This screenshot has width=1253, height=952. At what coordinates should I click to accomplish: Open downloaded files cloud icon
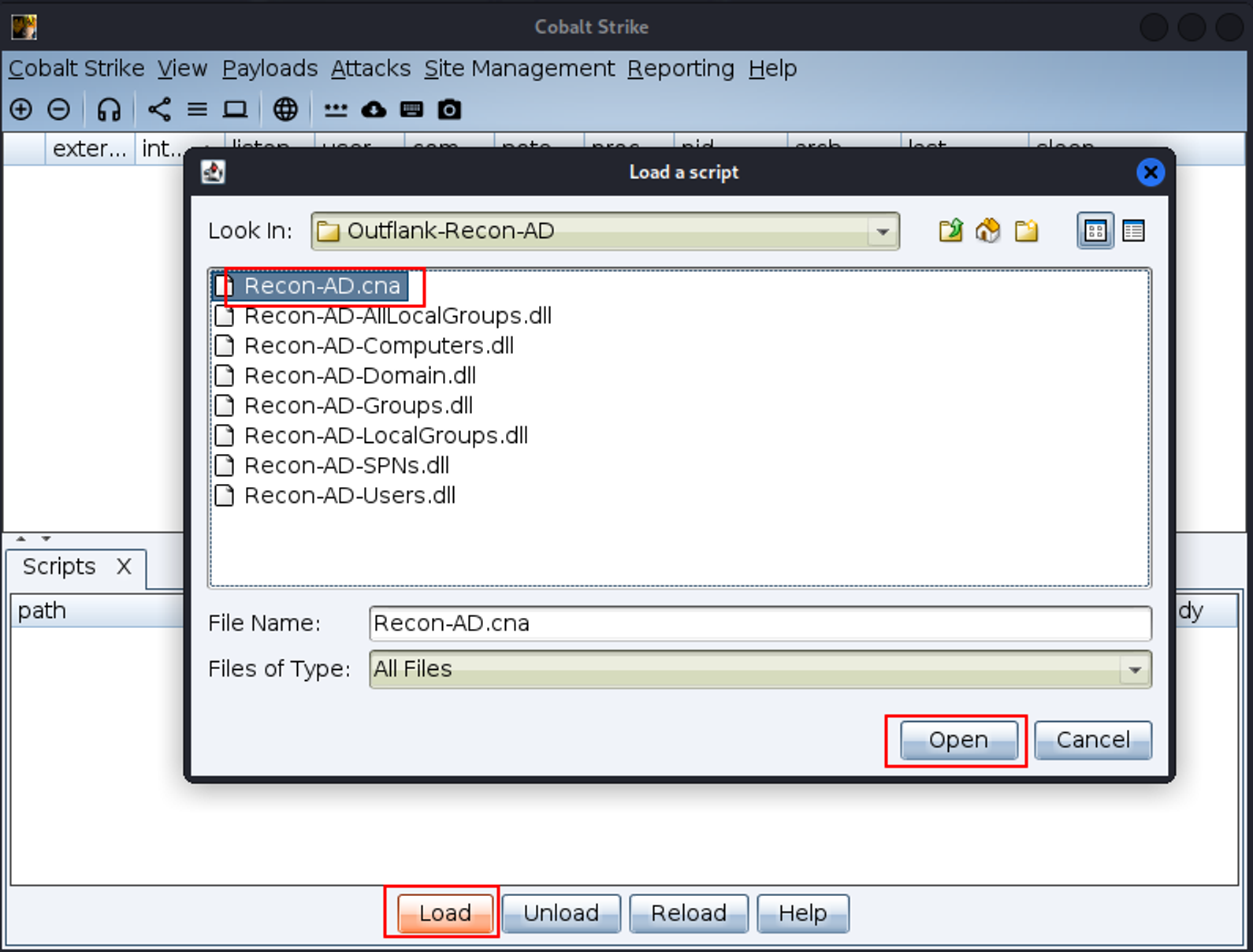pos(374,110)
